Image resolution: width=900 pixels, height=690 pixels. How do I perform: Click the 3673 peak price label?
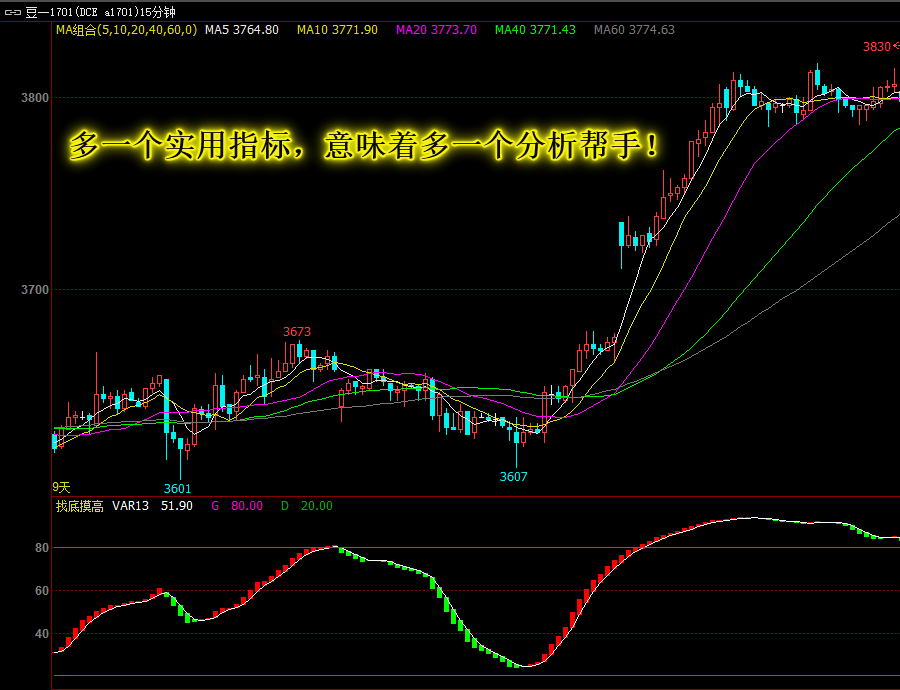297,332
